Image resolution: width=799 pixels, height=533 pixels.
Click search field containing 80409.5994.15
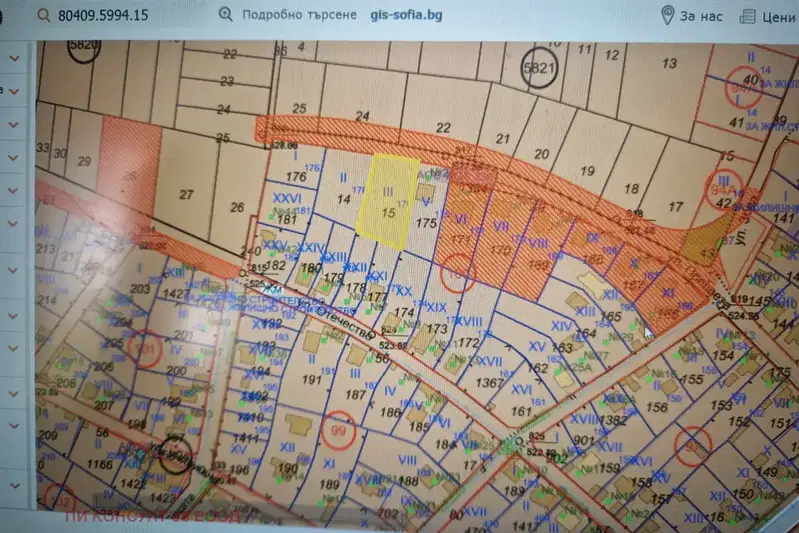click(103, 15)
